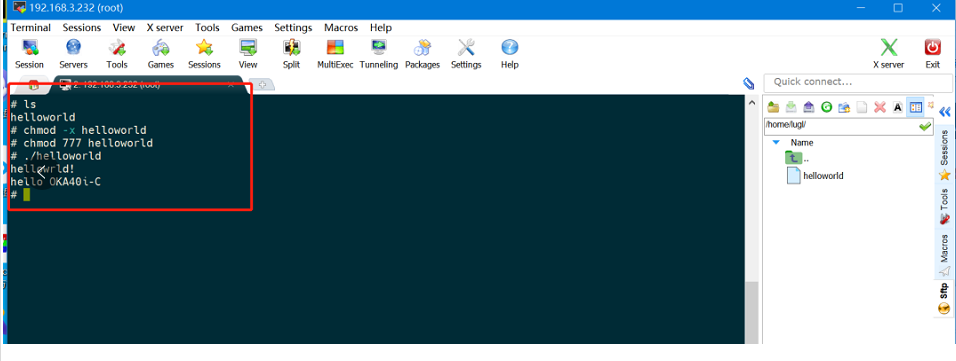Select the helloworld file in SFTP list
Image resolution: width=956 pixels, height=361 pixels.
(815, 176)
